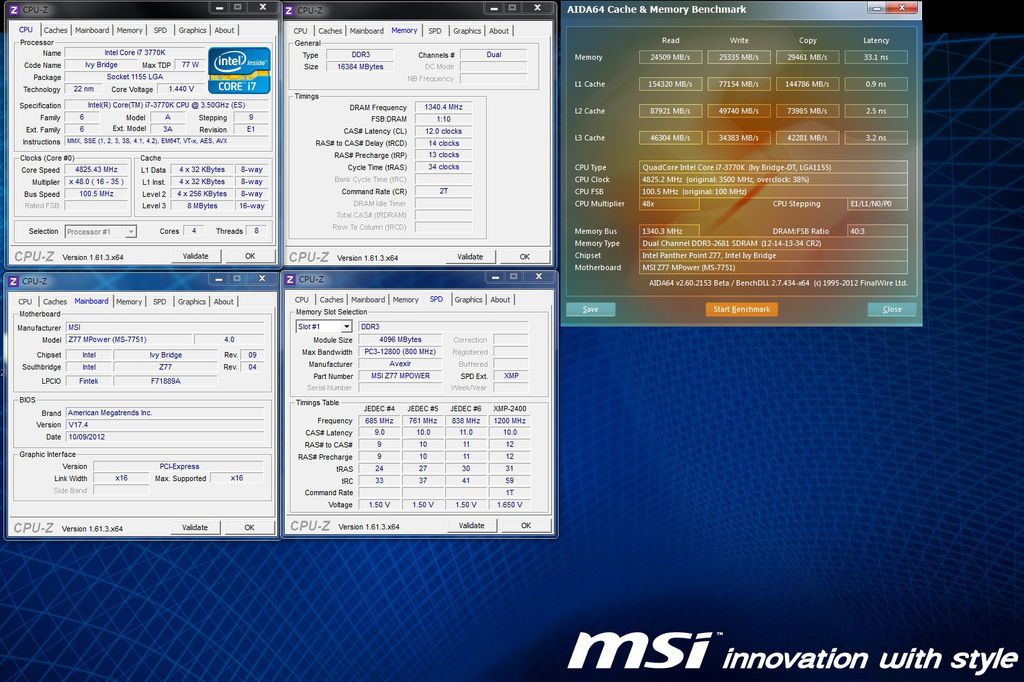The image size is (1024, 682).
Task: Open Graphics tab in the SPD CPU-Z window
Action: [468, 300]
